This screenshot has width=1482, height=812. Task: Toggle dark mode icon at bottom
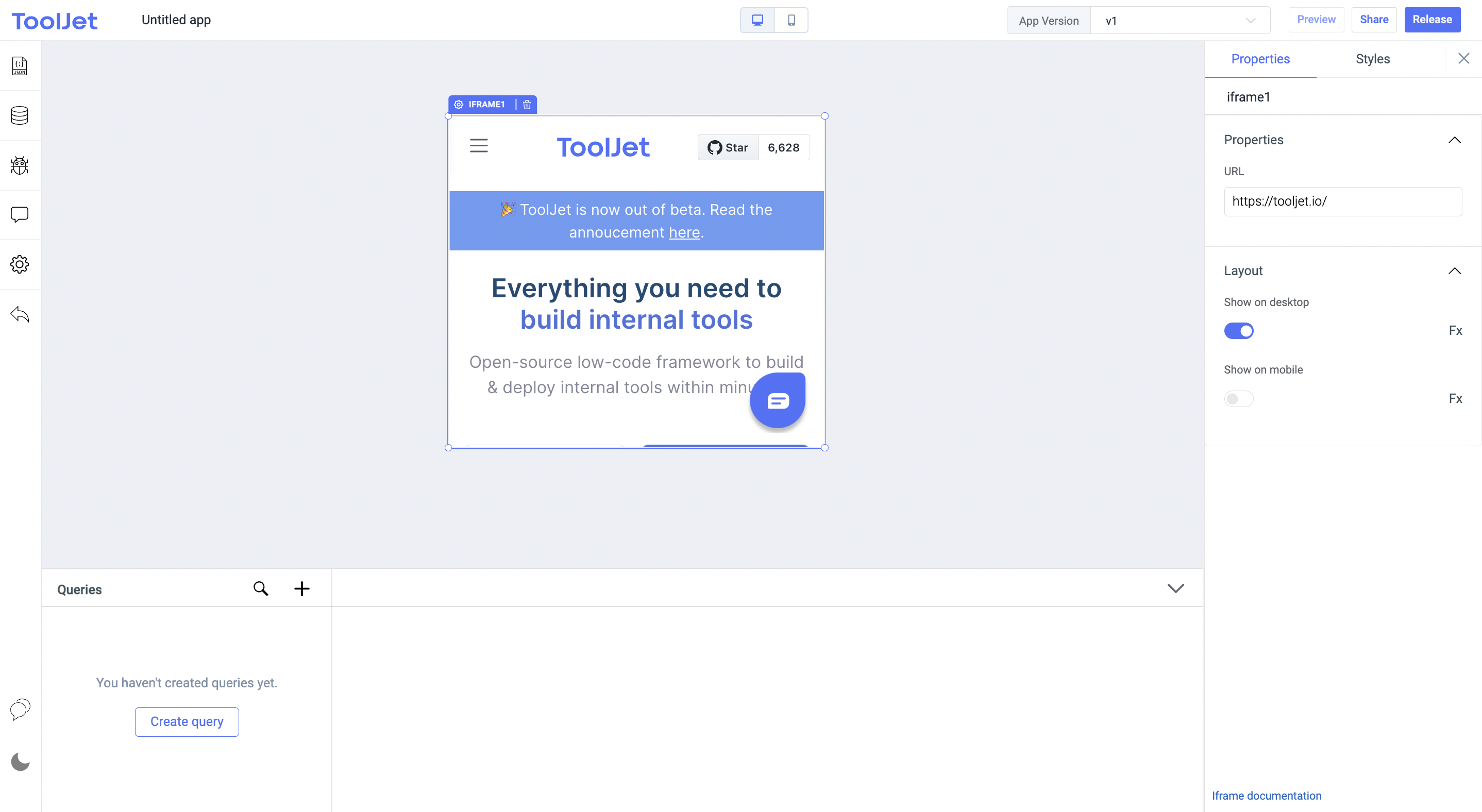point(20,761)
